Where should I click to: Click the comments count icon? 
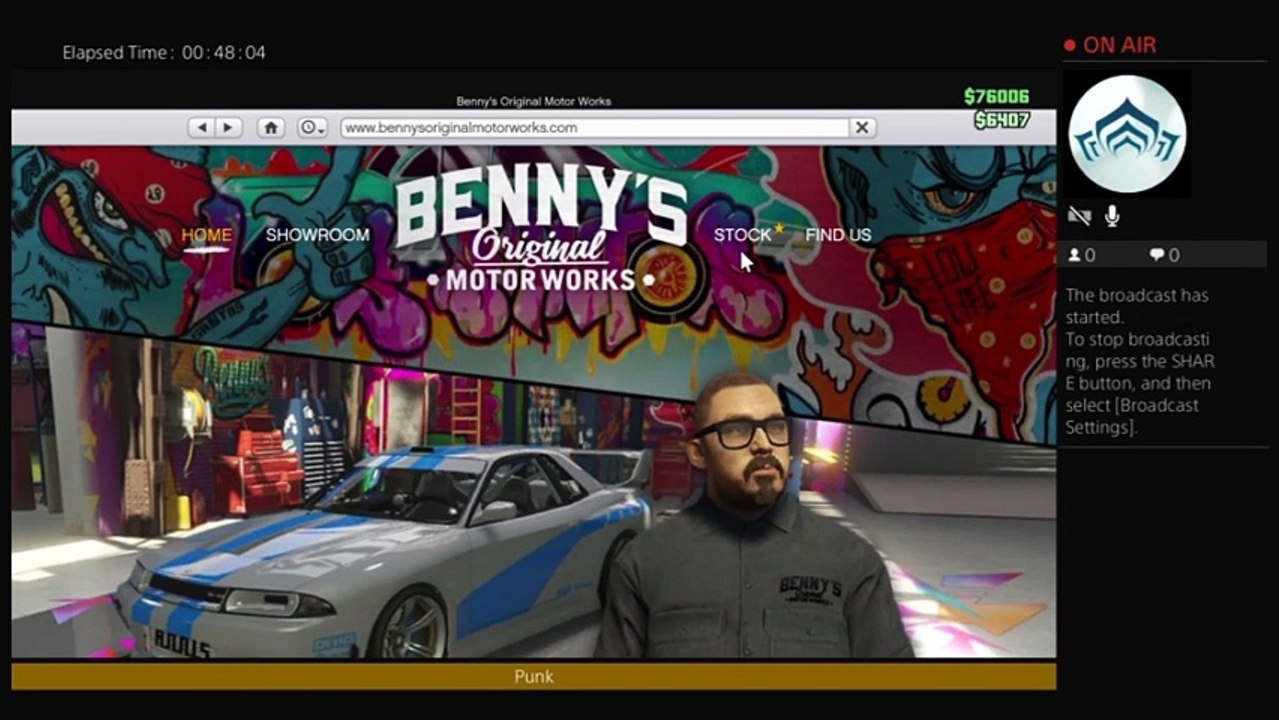pos(1157,255)
